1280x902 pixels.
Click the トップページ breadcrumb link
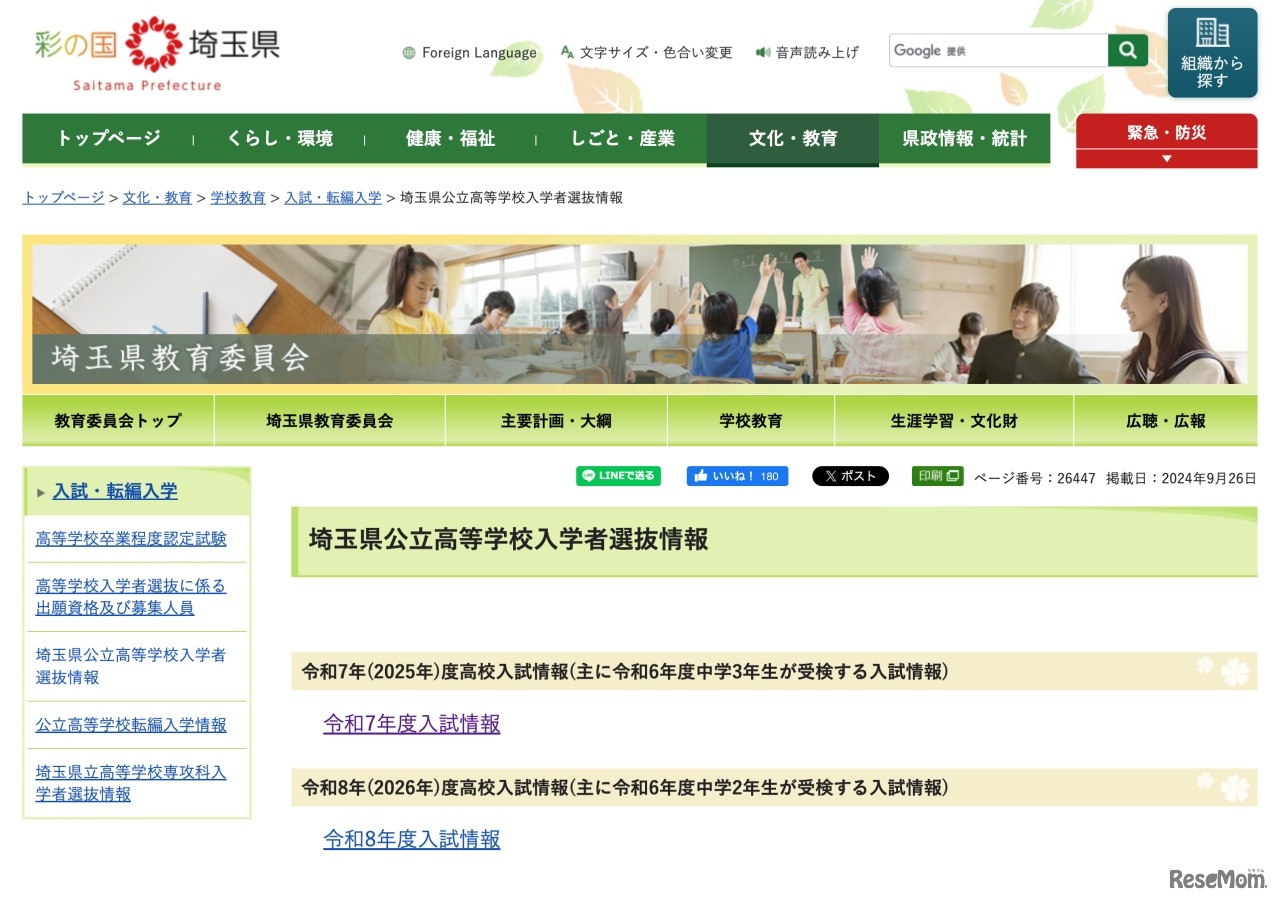(62, 197)
